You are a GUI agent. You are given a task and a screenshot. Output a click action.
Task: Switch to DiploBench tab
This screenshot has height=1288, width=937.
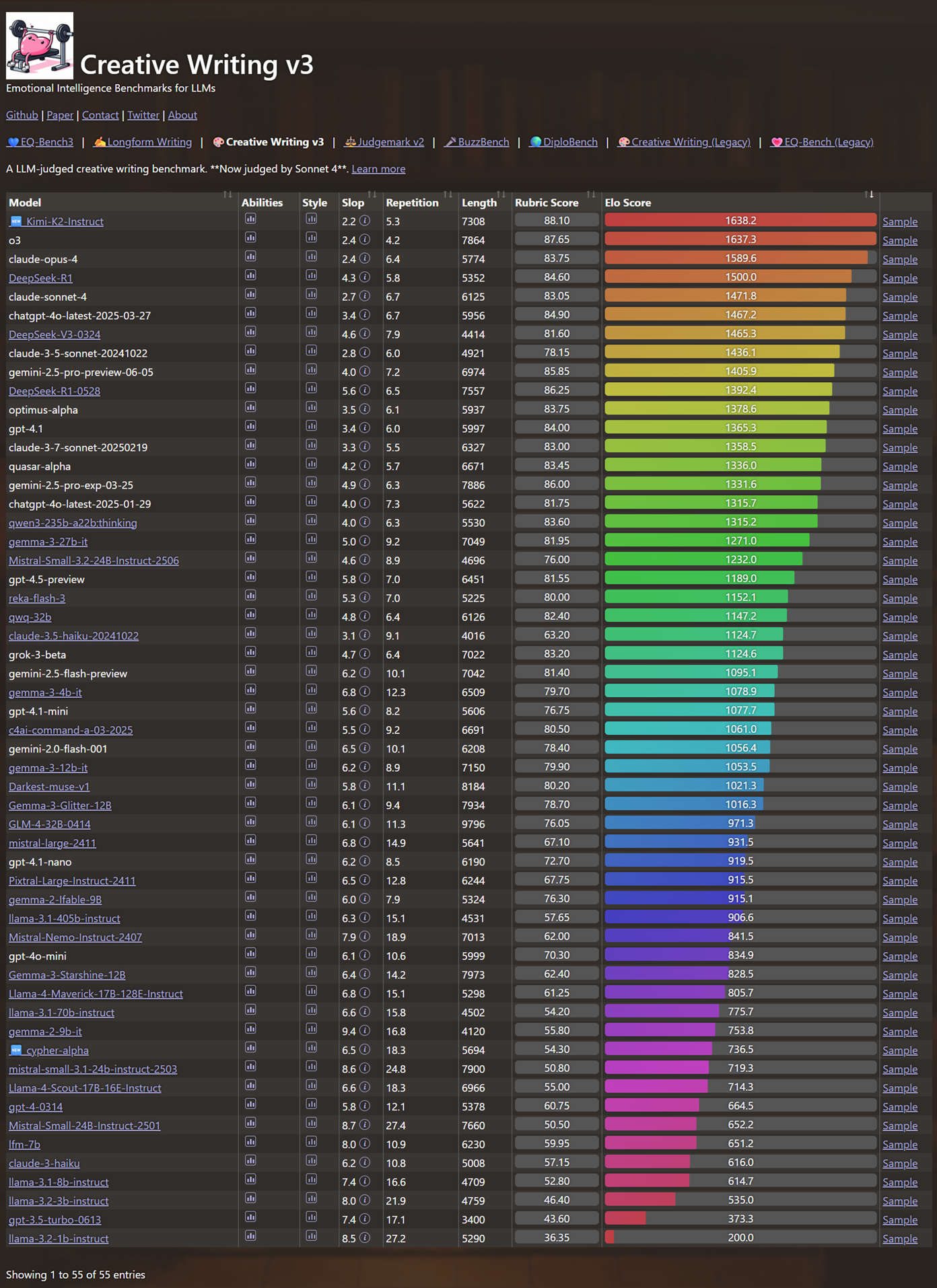point(563,142)
